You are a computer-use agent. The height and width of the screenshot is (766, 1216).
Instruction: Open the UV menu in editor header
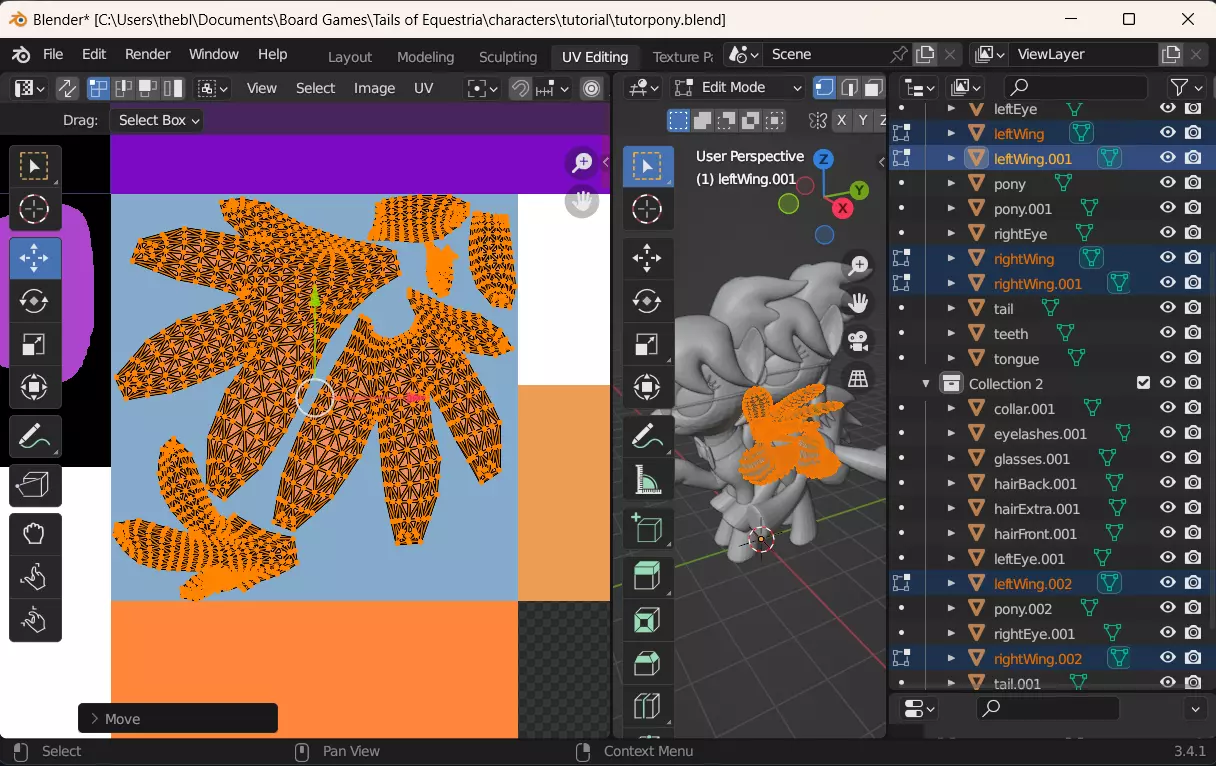(x=423, y=88)
